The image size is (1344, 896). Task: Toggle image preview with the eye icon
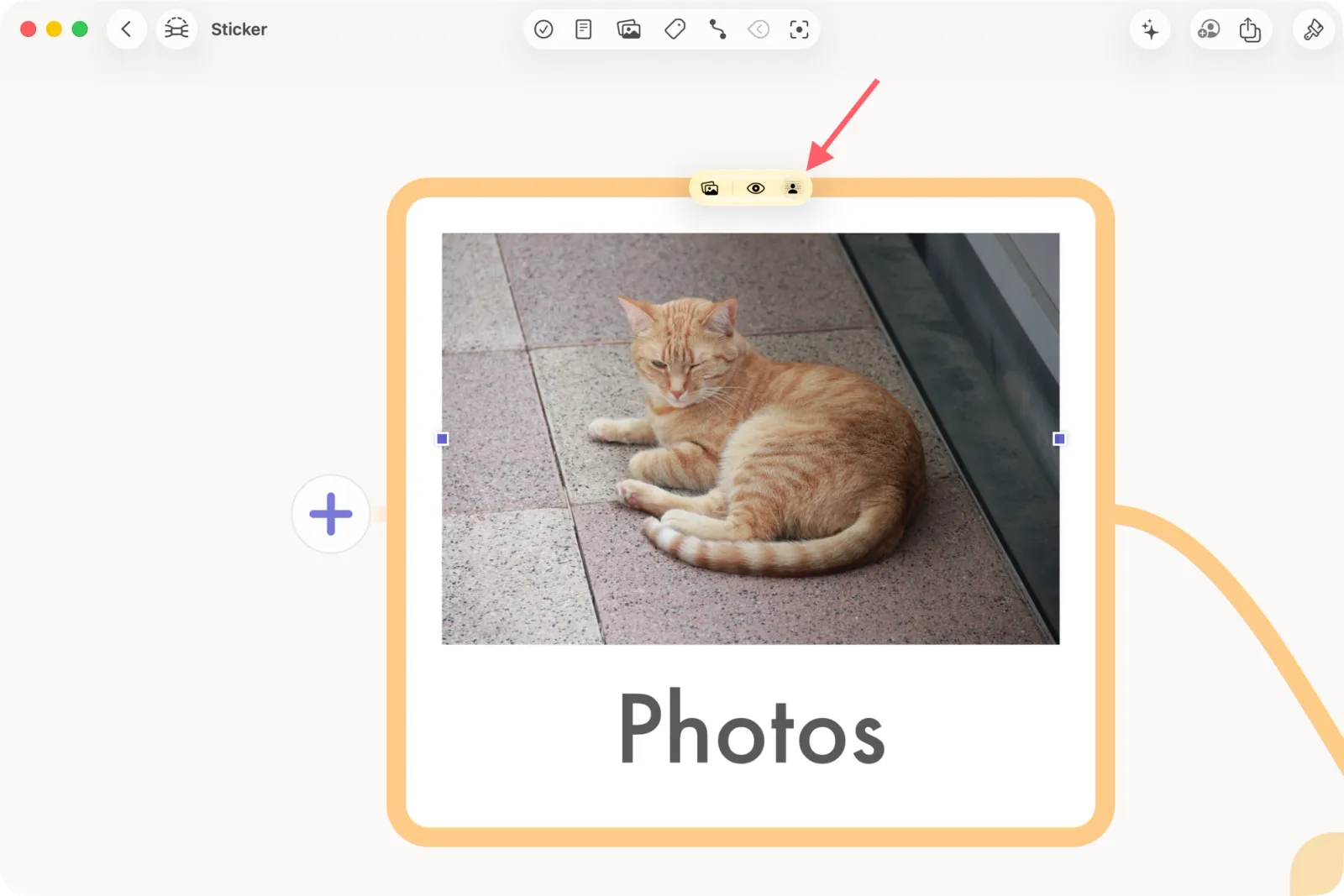point(756,188)
